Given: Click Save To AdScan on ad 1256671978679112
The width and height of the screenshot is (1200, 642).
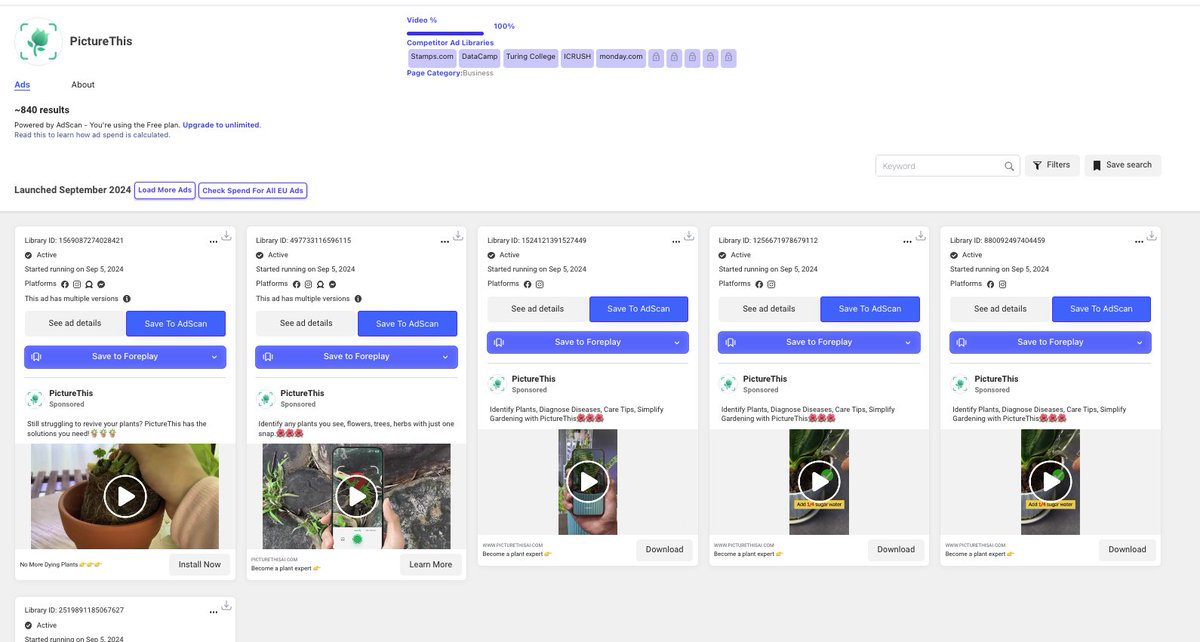Looking at the screenshot, I should pyautogui.click(x=870, y=309).
